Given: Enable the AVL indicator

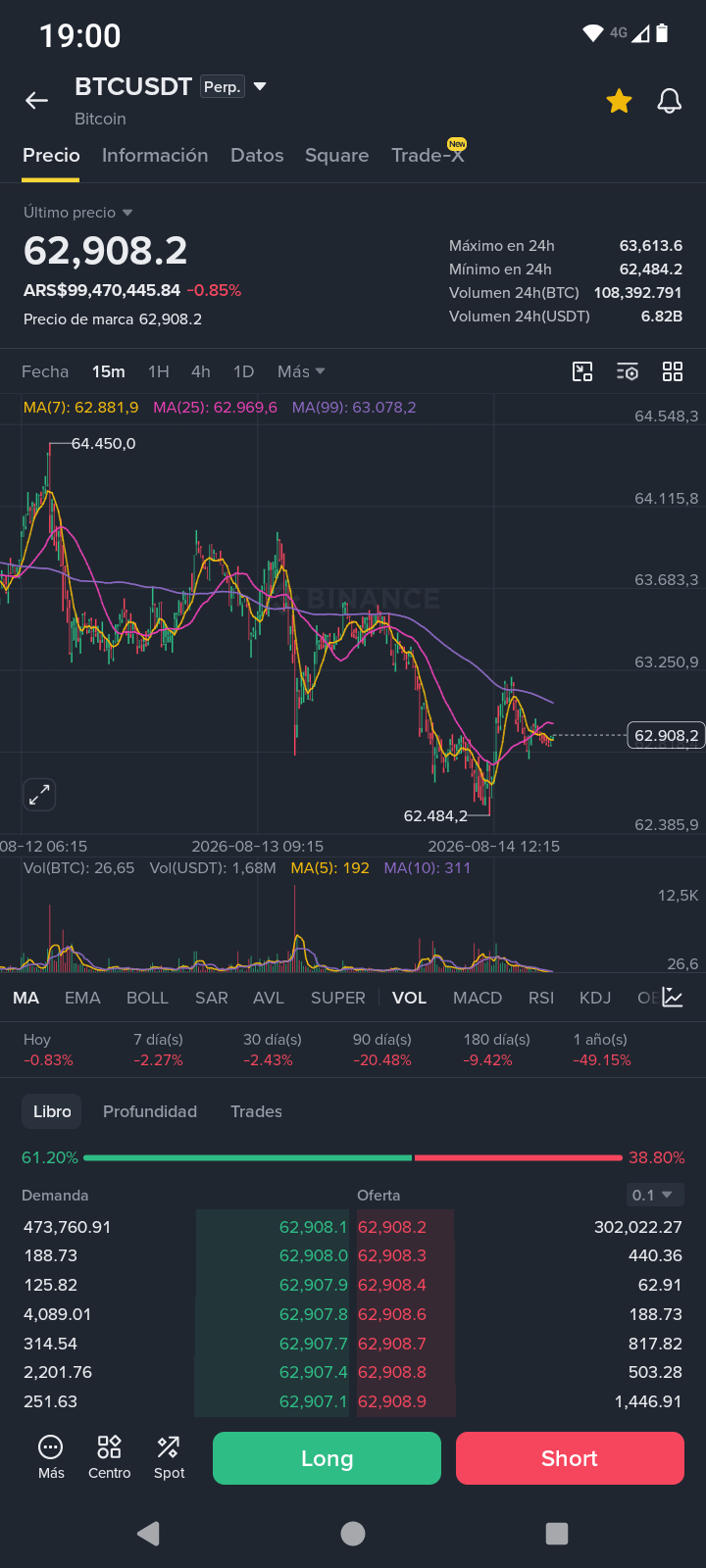Looking at the screenshot, I should click(x=269, y=998).
